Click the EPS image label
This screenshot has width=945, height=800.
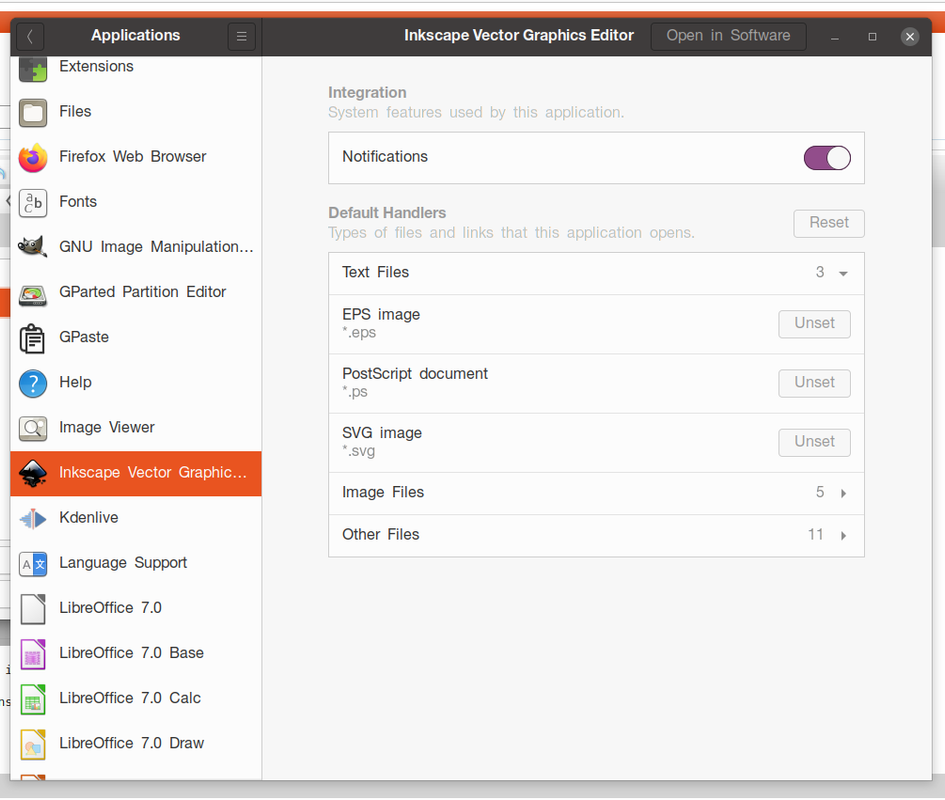(x=381, y=315)
